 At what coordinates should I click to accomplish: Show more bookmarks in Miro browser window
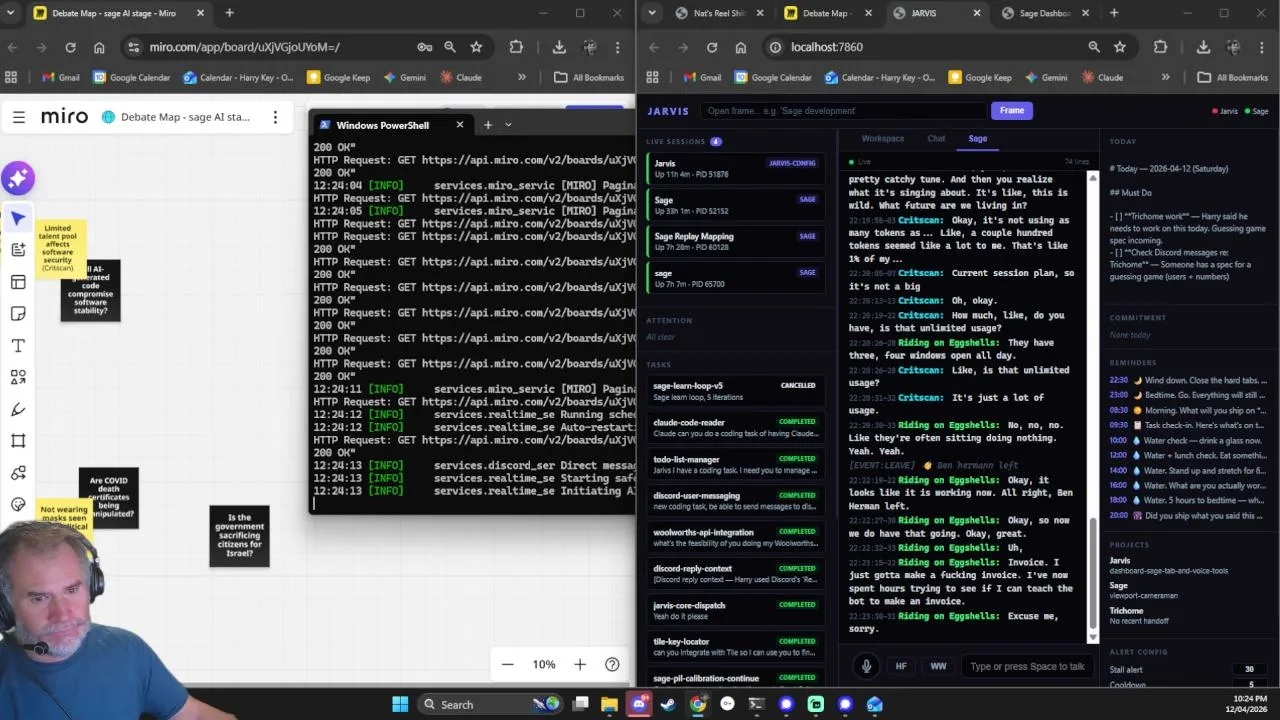[521, 77]
